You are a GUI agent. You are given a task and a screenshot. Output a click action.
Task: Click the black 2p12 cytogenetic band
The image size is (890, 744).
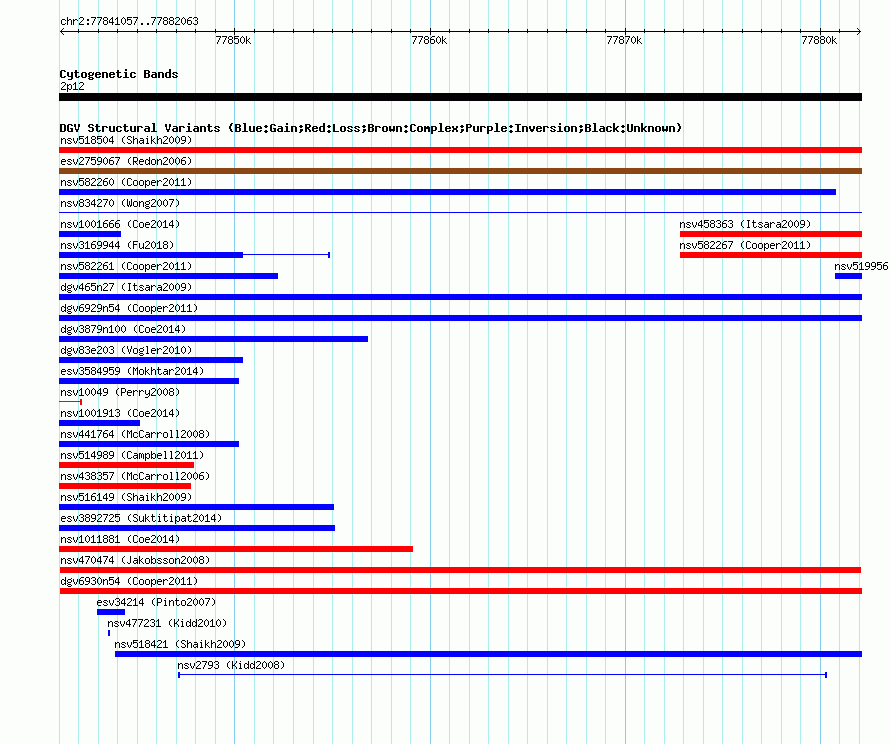(x=460, y=97)
